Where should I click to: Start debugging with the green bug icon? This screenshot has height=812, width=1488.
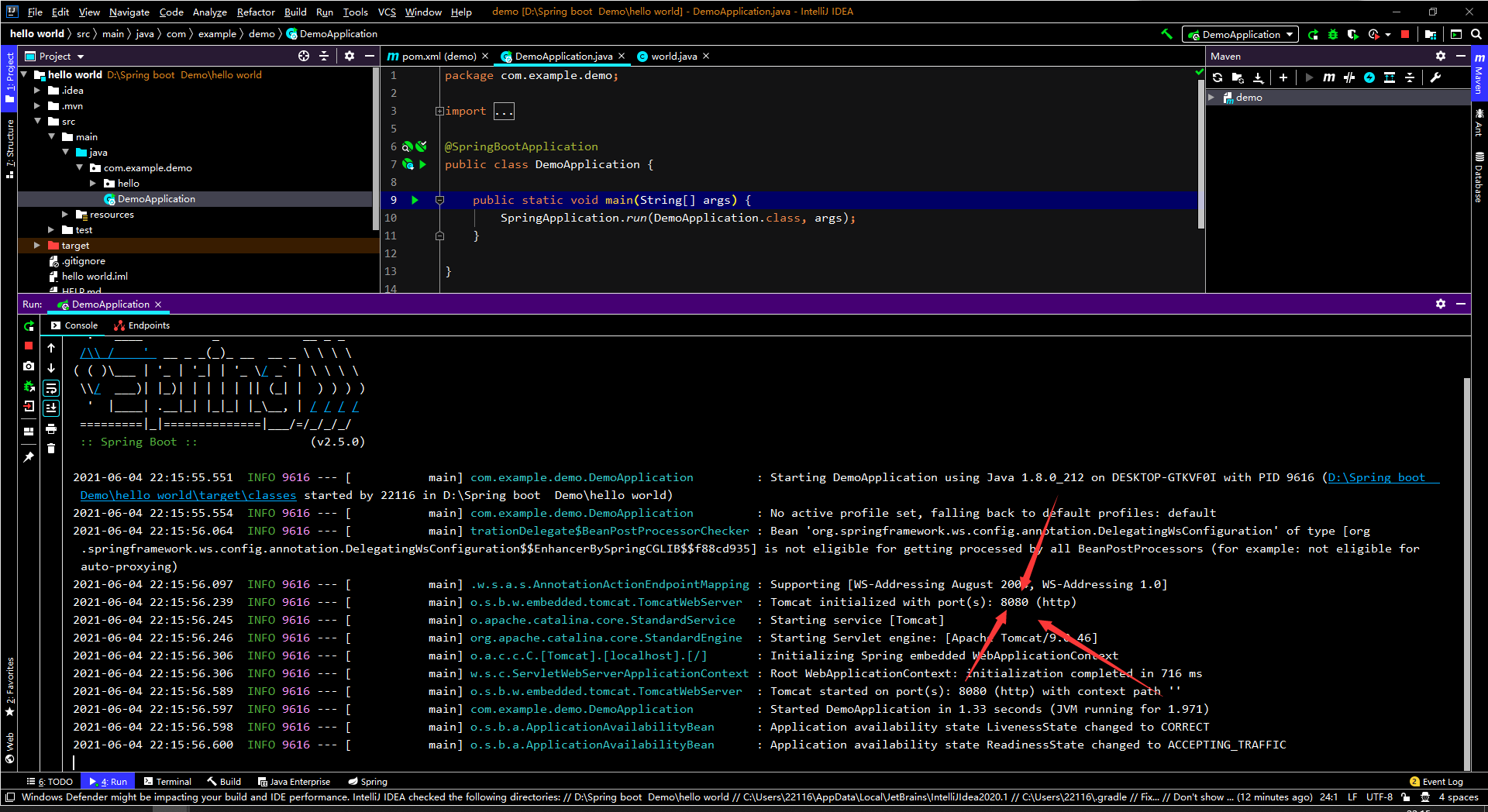coord(1333,34)
